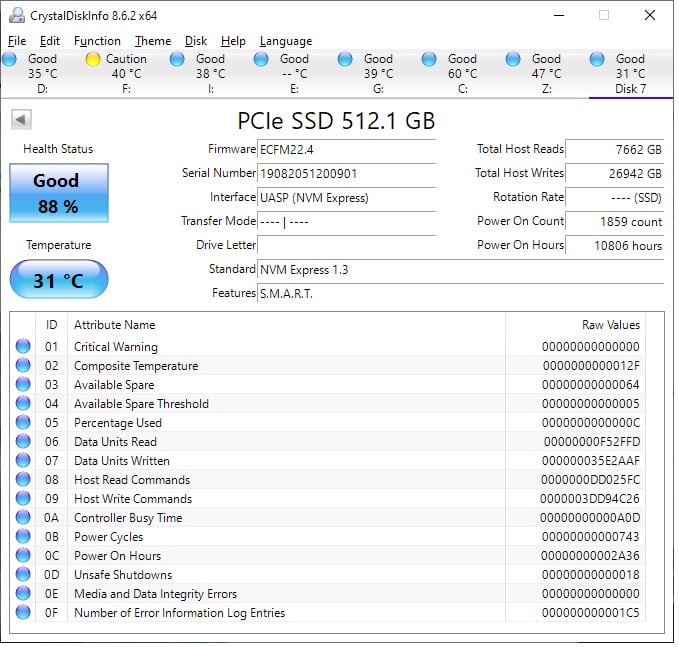The height and width of the screenshot is (647, 679).
Task: Click raw value 000000000012F
Action: [591, 366]
